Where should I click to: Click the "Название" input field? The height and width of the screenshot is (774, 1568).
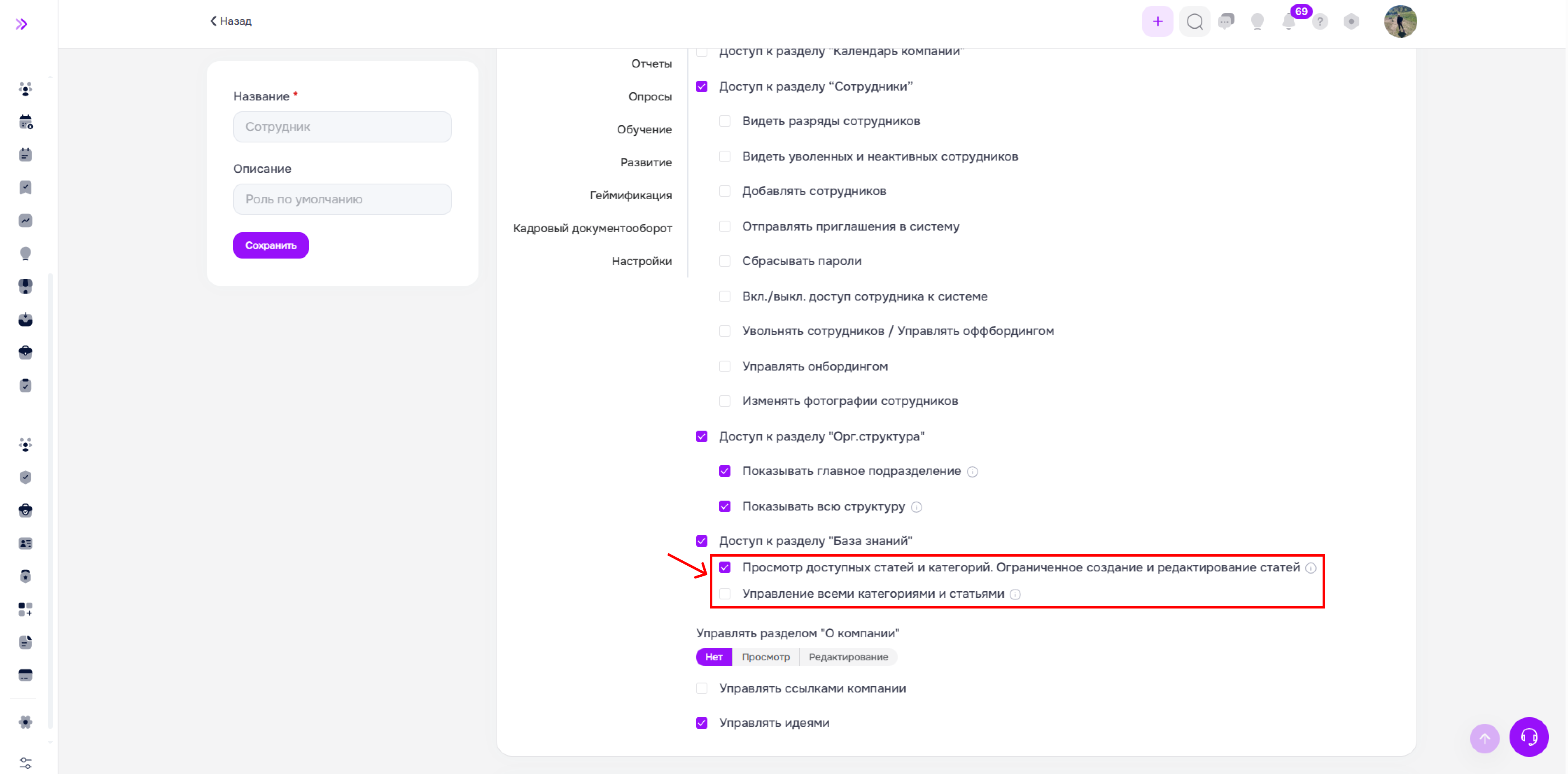coord(342,126)
